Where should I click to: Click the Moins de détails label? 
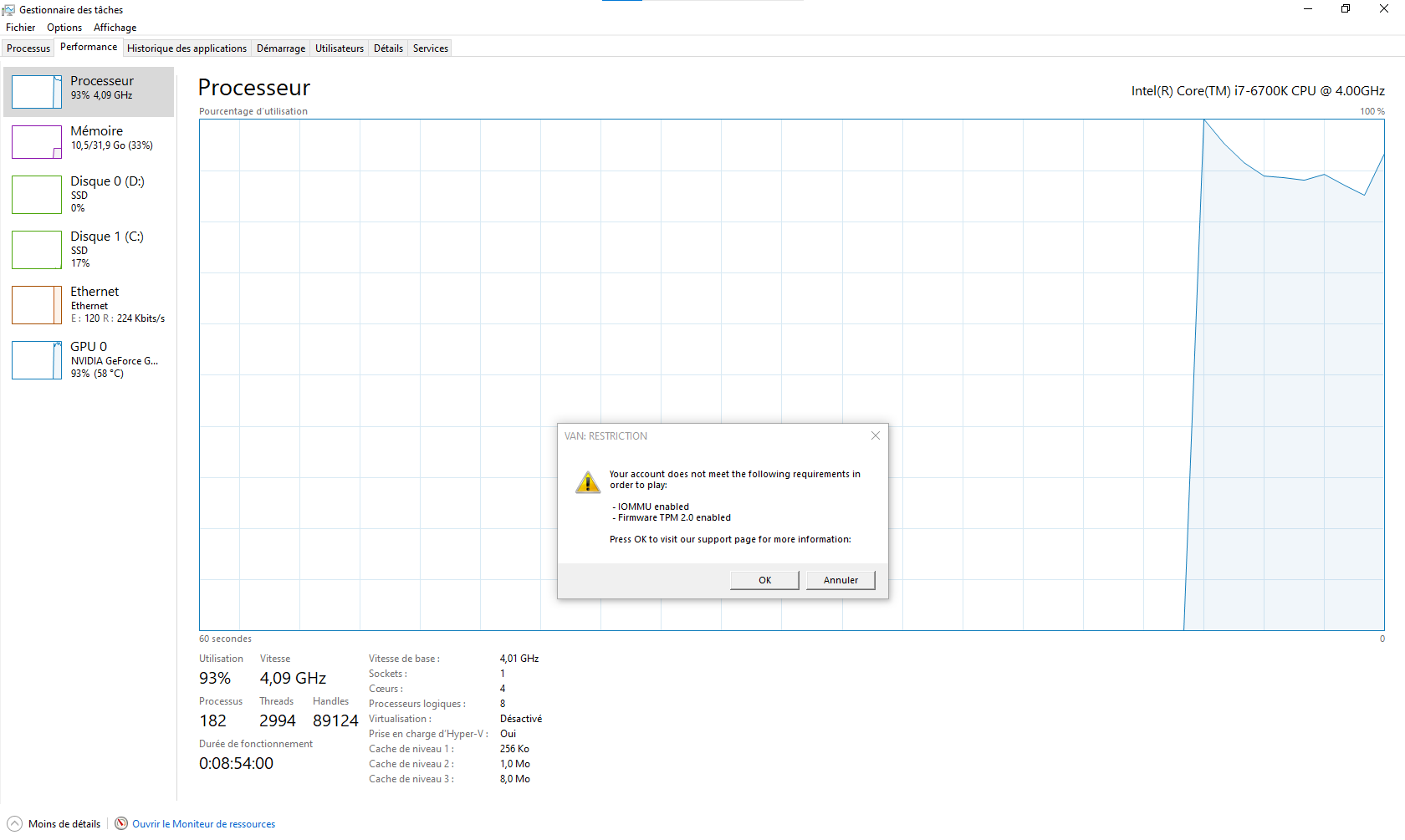64,824
